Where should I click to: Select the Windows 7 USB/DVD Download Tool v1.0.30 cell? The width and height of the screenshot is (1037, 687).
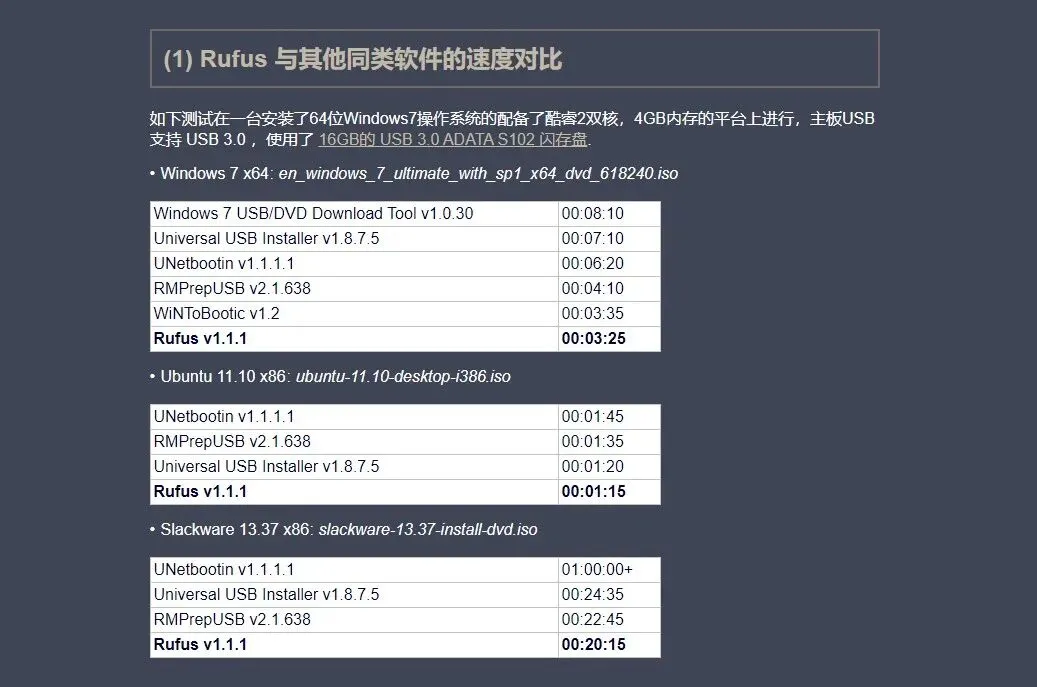click(x=354, y=214)
